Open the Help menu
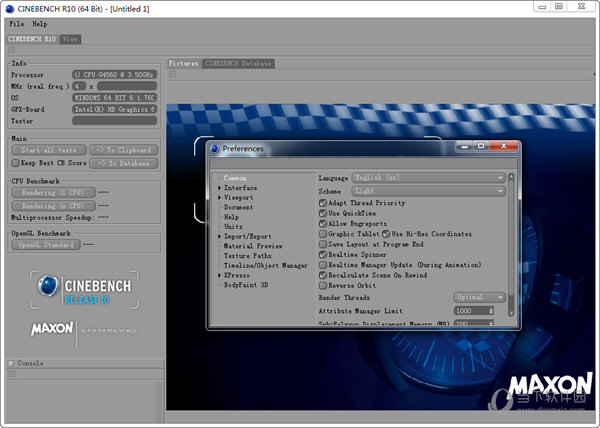Screen dimensions: 600x428 click(39, 24)
